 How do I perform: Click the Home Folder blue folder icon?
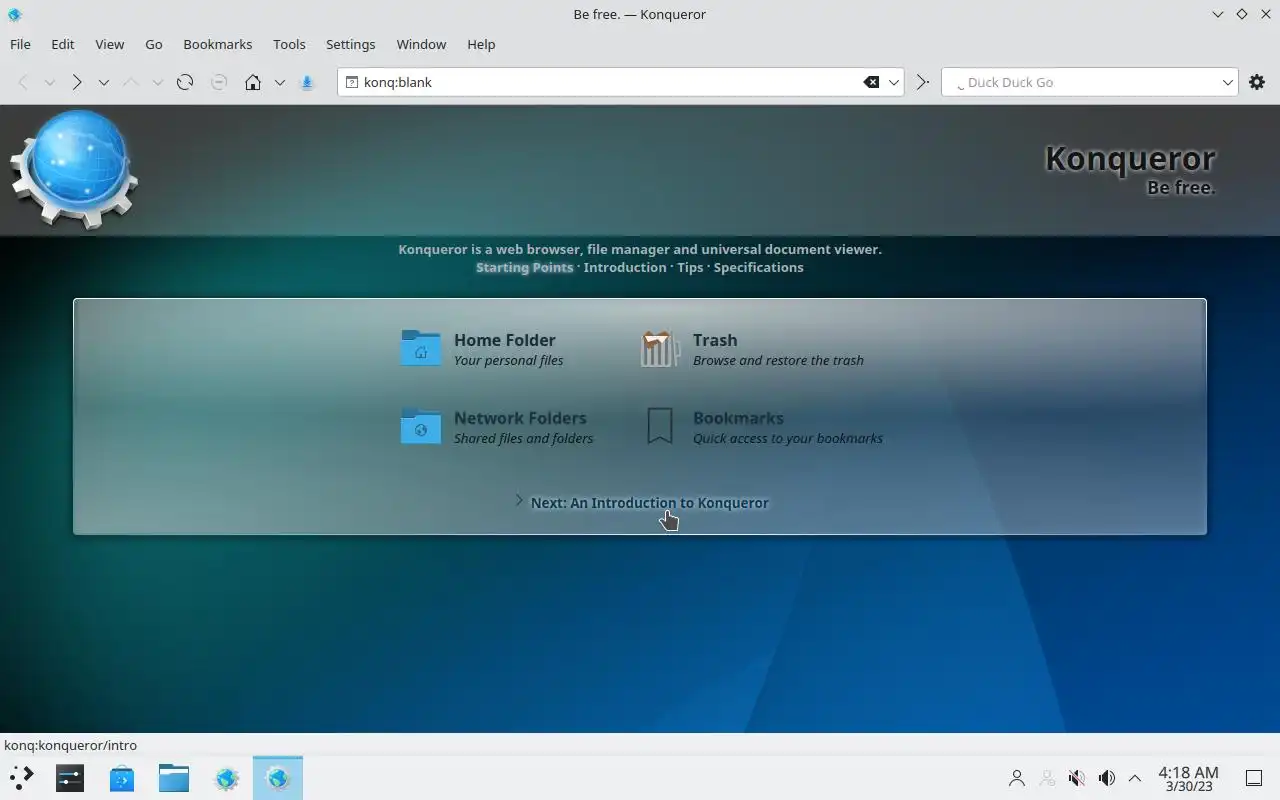[421, 348]
